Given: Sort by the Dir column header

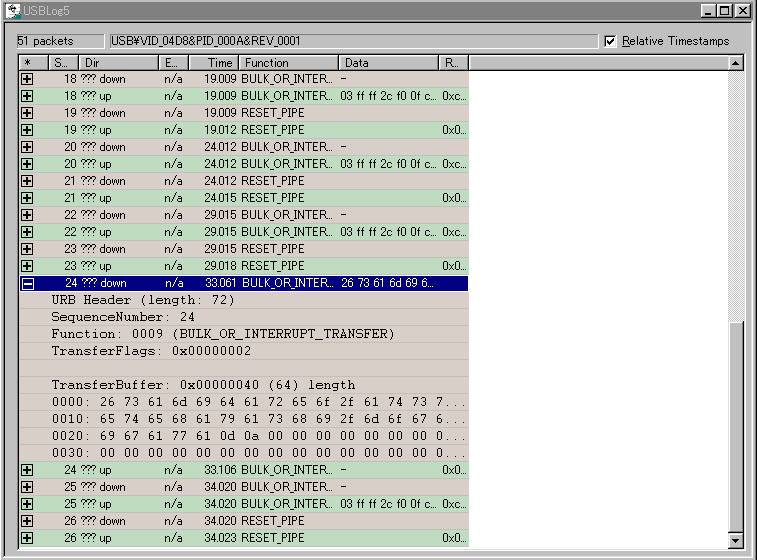Looking at the screenshot, I should (119, 63).
